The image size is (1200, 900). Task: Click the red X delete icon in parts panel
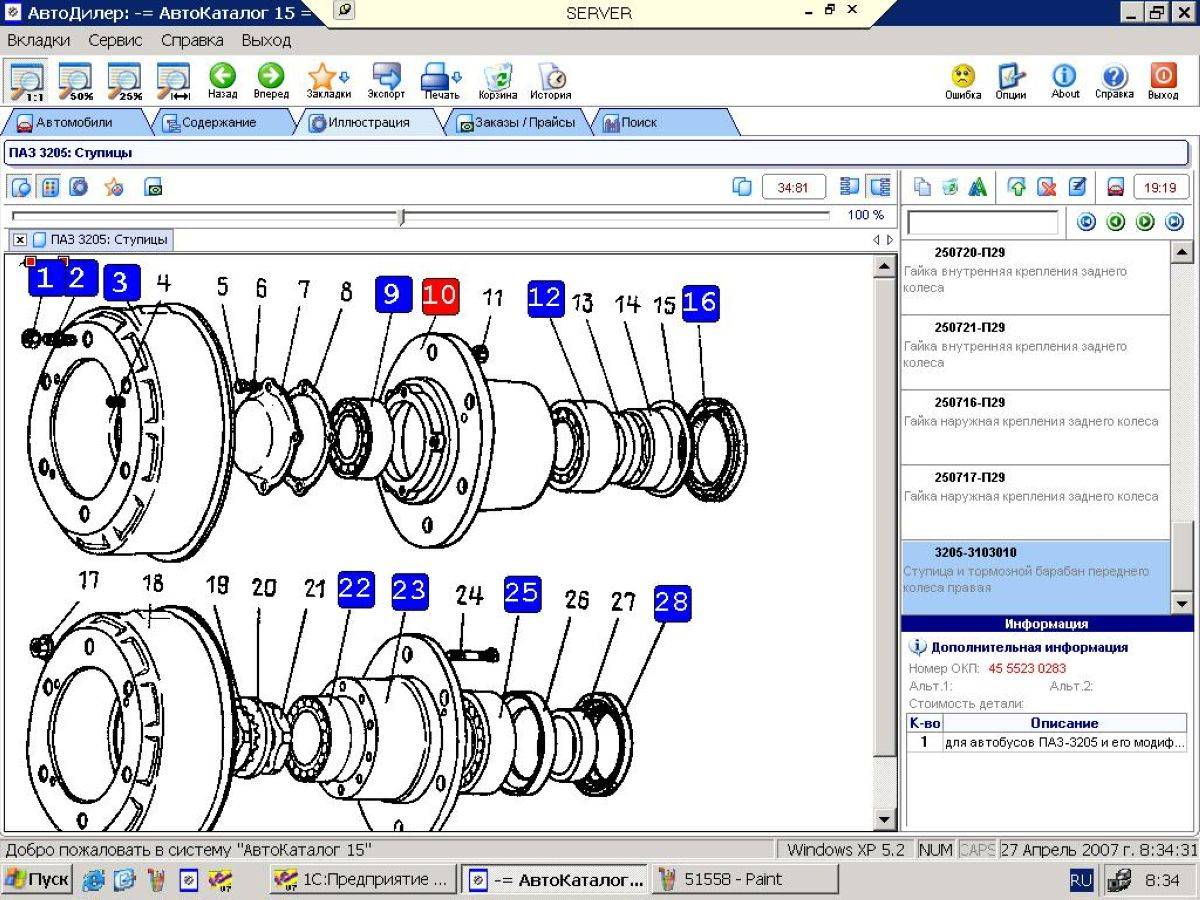click(1047, 187)
